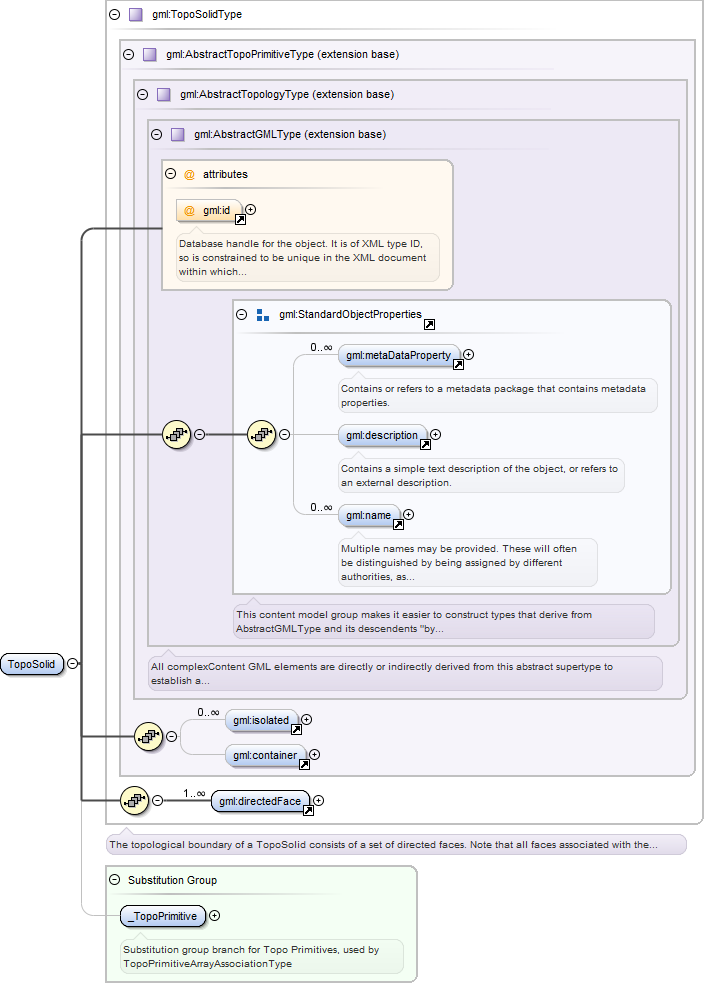The height and width of the screenshot is (984, 705).
Task: Expand gml:name element
Action: click(408, 515)
